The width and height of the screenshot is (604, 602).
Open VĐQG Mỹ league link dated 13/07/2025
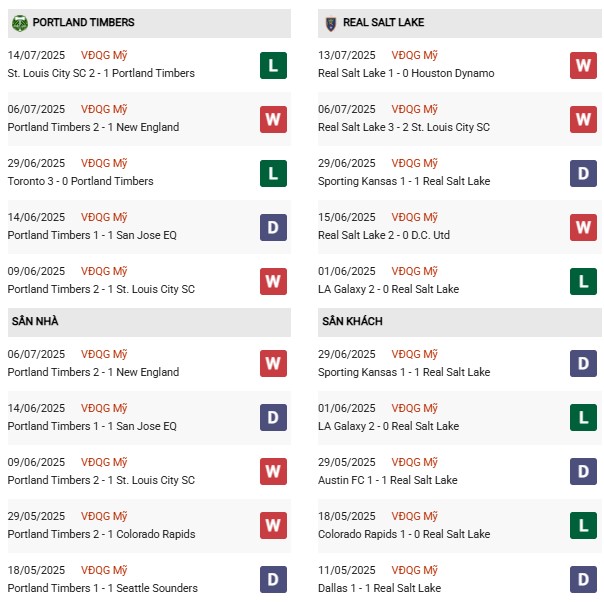[x=414, y=55]
